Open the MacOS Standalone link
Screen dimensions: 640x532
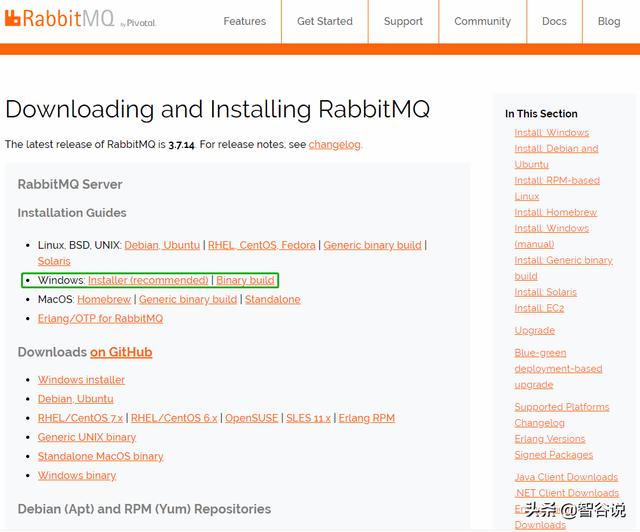(x=273, y=299)
